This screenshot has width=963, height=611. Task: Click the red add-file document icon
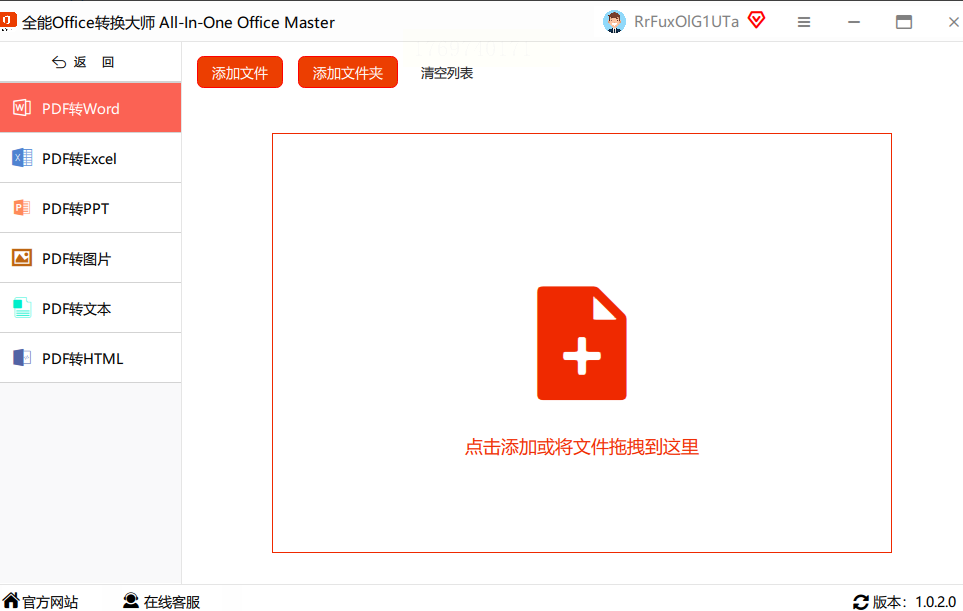(x=582, y=343)
